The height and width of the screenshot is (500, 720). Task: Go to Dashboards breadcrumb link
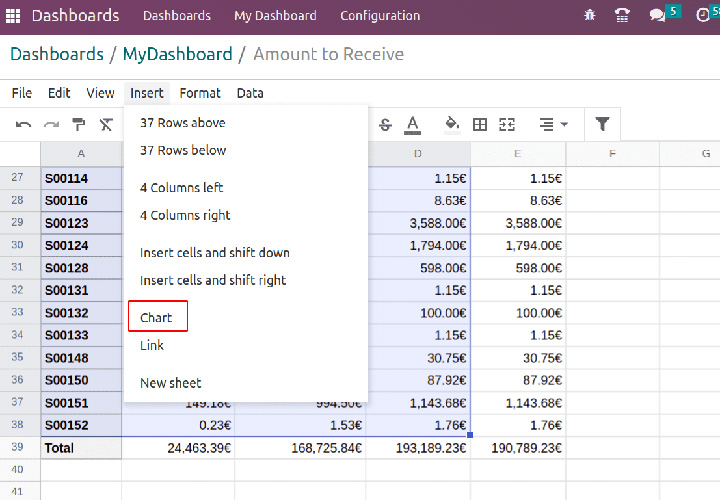[57, 54]
